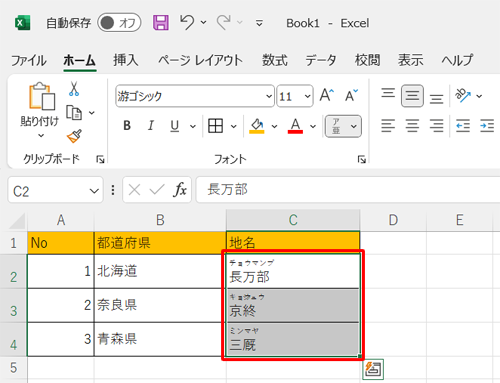Apply yellow fill color
This screenshot has height=383, width=500.
(x=257, y=126)
